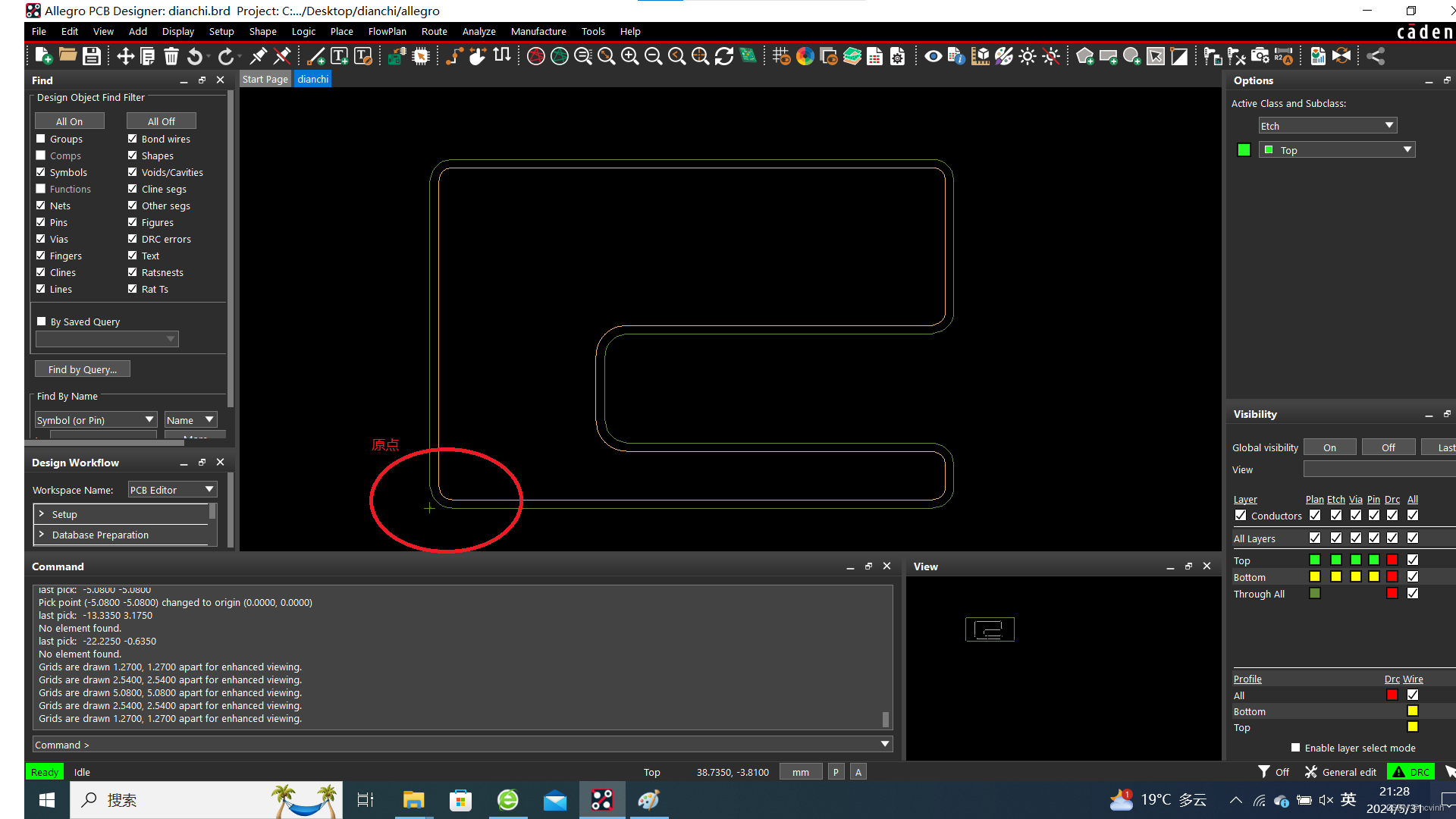Screen dimensions: 1456x819
Task: Open the Etch active class dropdown
Action: tap(1328, 126)
